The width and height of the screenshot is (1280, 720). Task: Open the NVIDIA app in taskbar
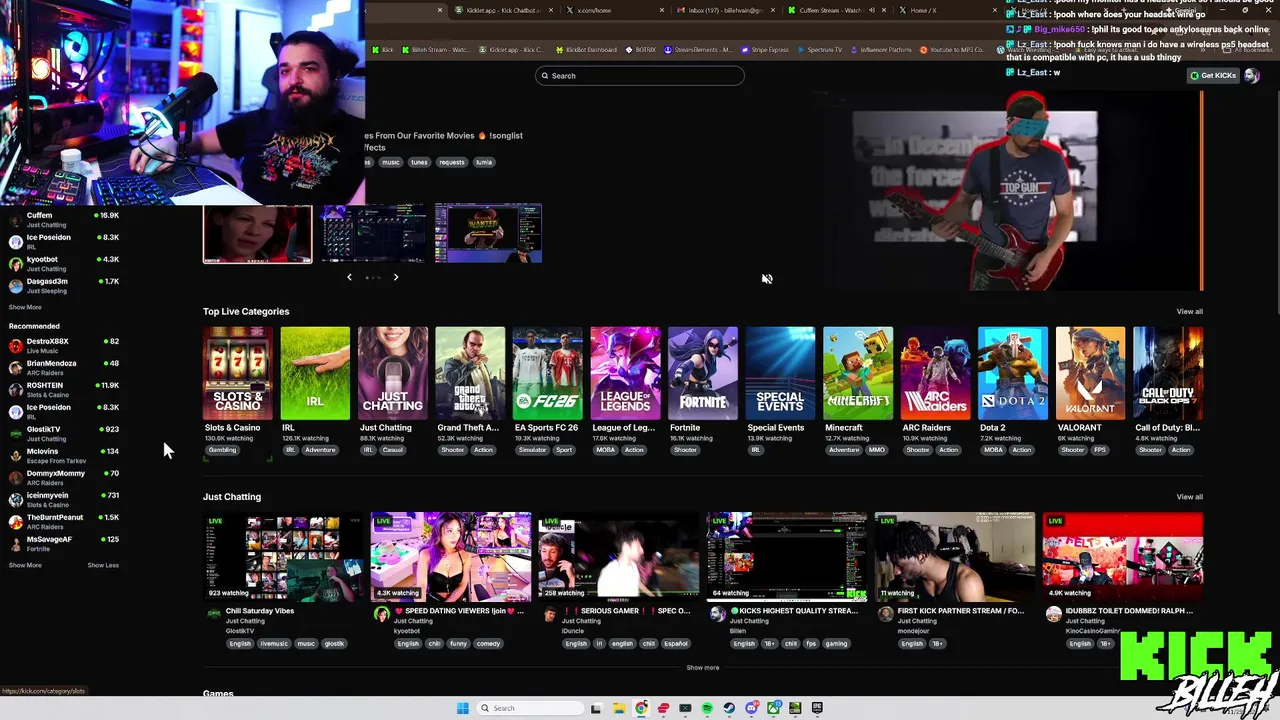[x=795, y=708]
